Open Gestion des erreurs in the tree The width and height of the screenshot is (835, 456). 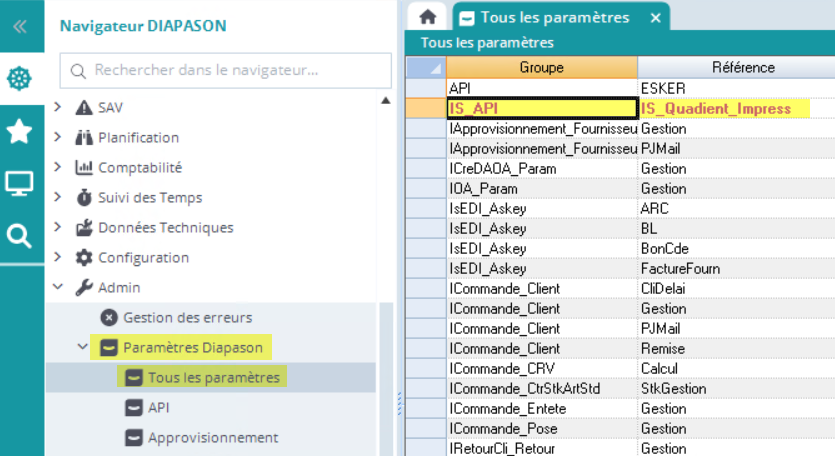187,317
